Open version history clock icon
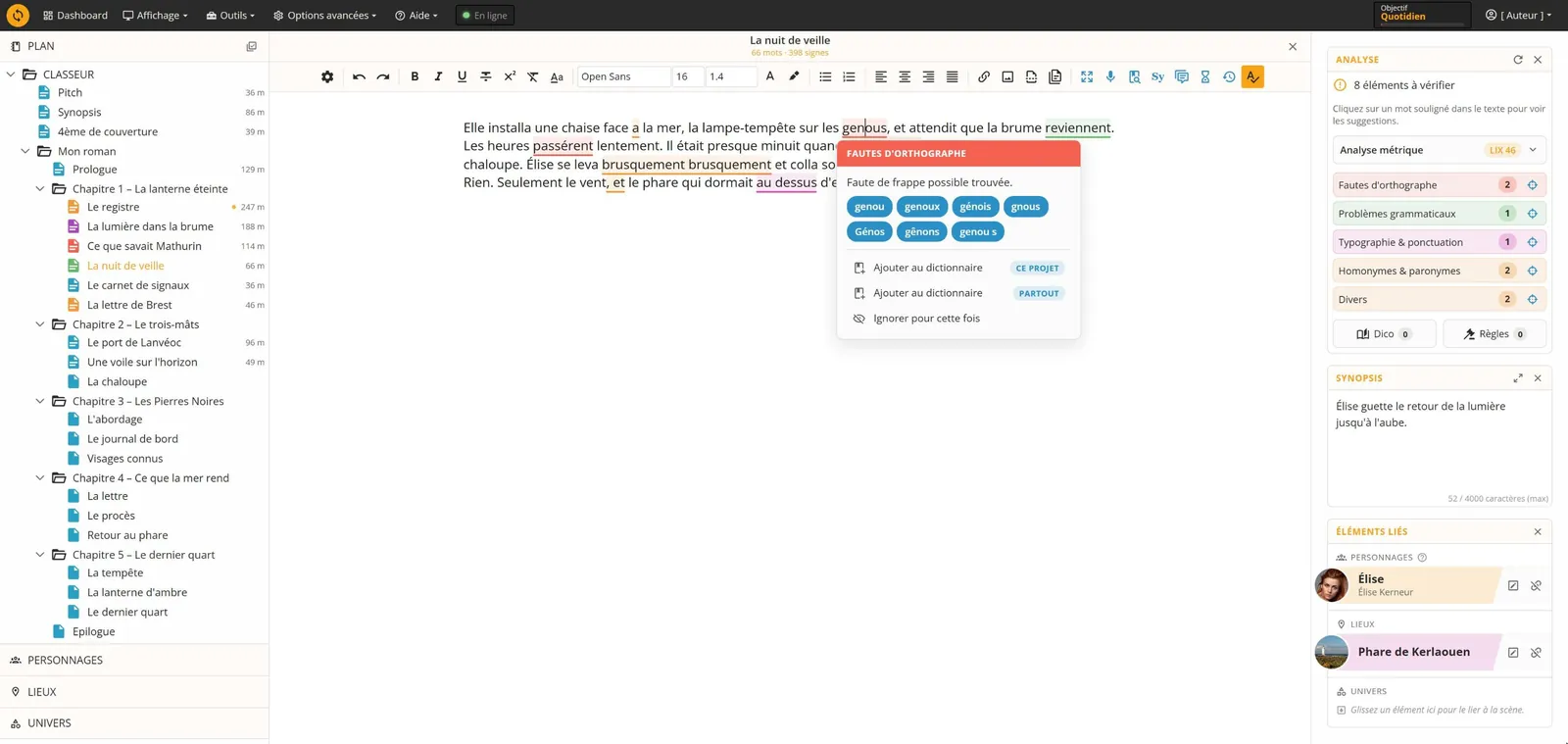This screenshot has width=1568, height=744. pyautogui.click(x=1229, y=76)
